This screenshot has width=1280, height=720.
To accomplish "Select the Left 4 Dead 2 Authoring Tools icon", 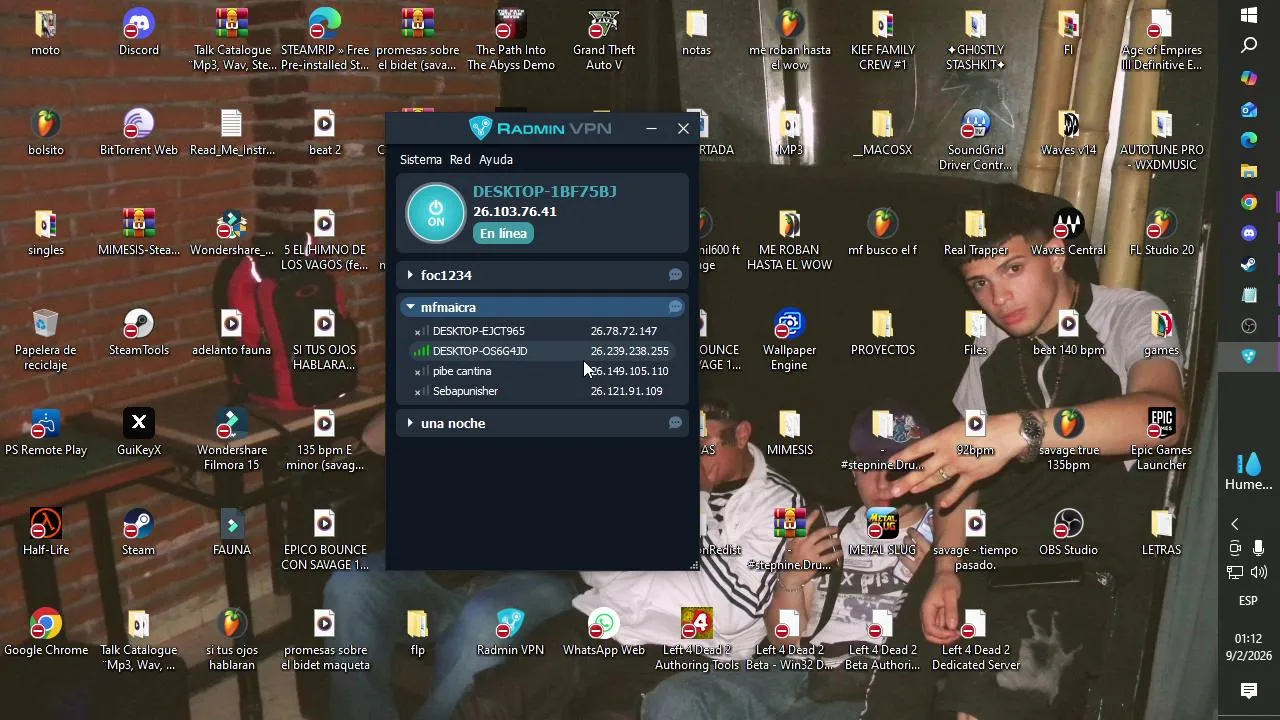I will (x=697, y=640).
